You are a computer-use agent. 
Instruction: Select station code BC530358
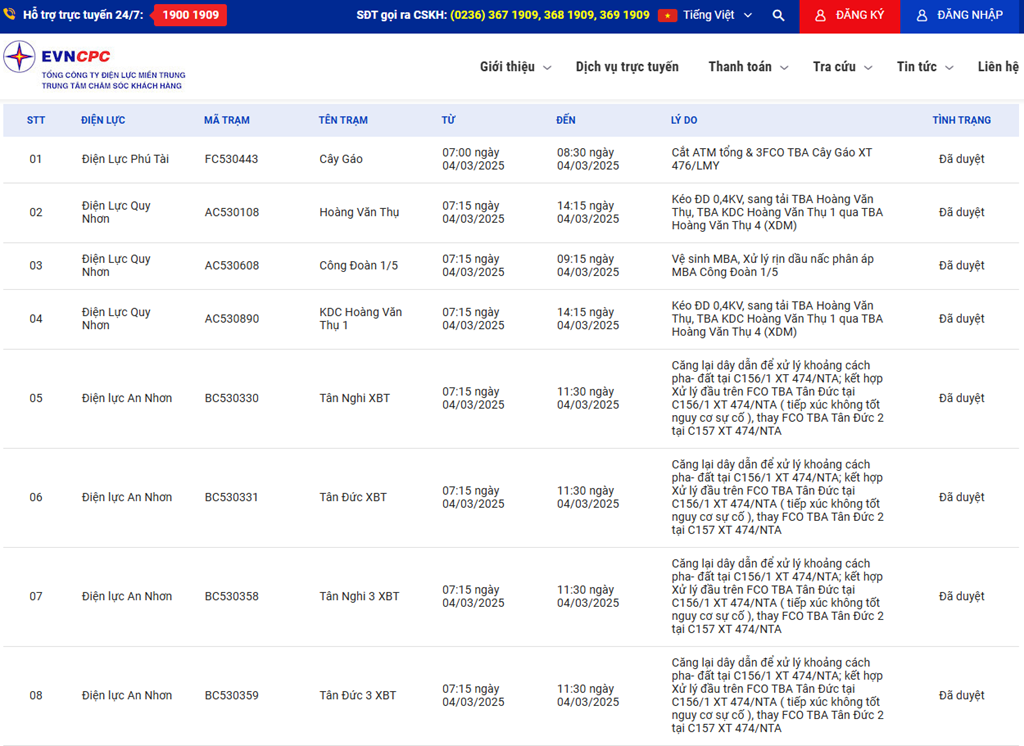232,596
